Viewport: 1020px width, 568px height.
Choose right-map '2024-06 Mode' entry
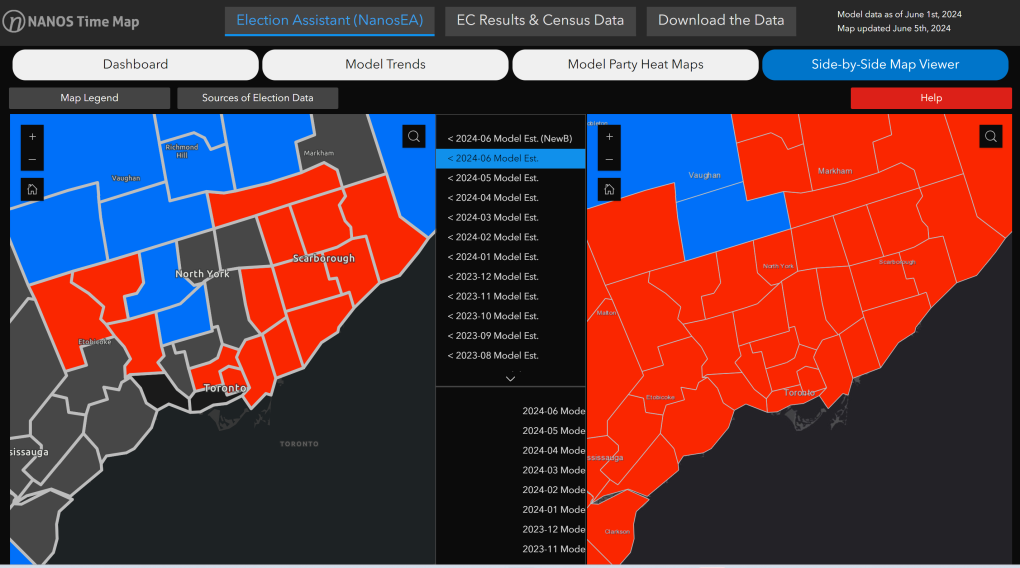(511, 411)
